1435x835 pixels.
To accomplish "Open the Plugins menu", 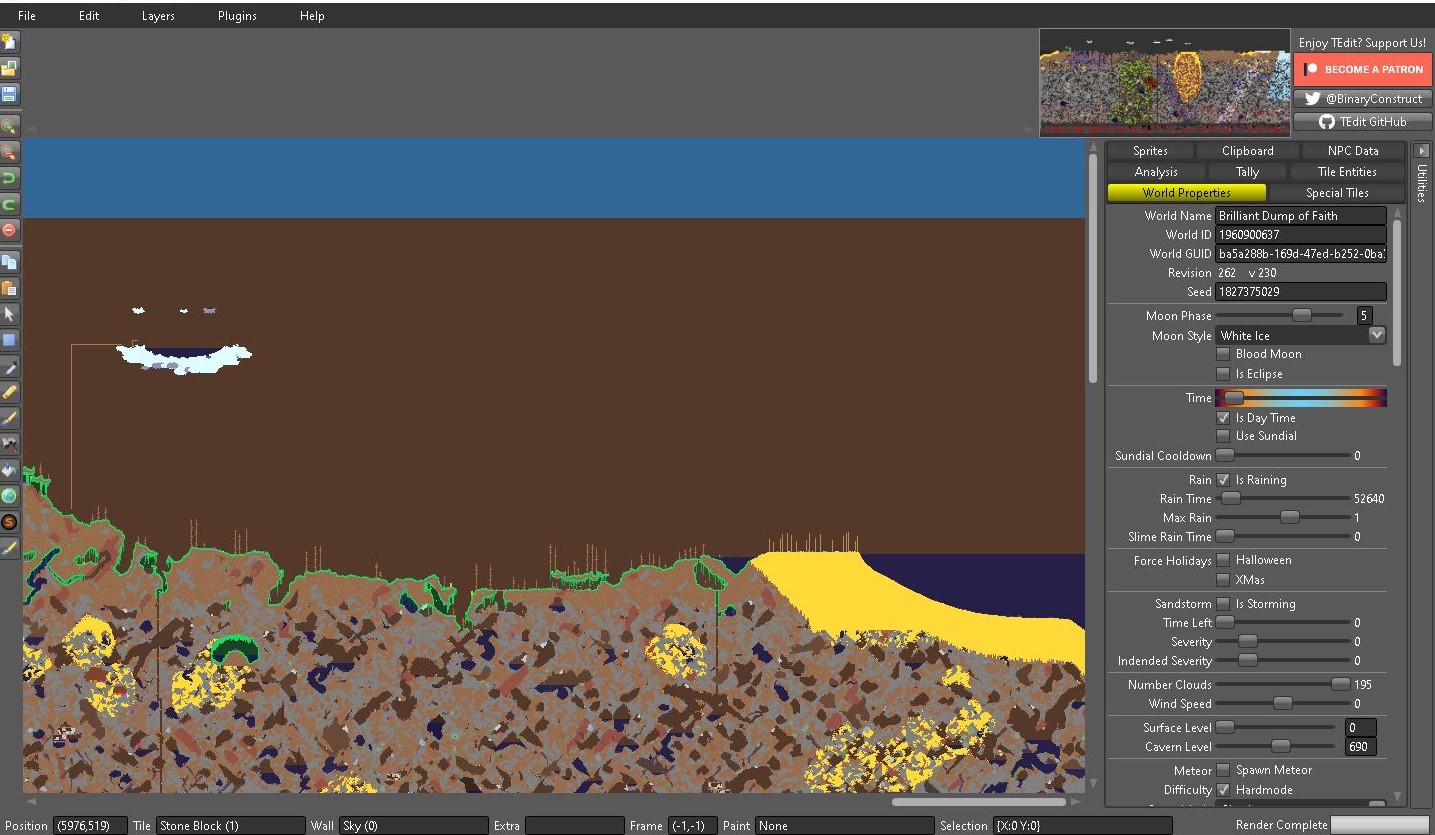I will [236, 15].
